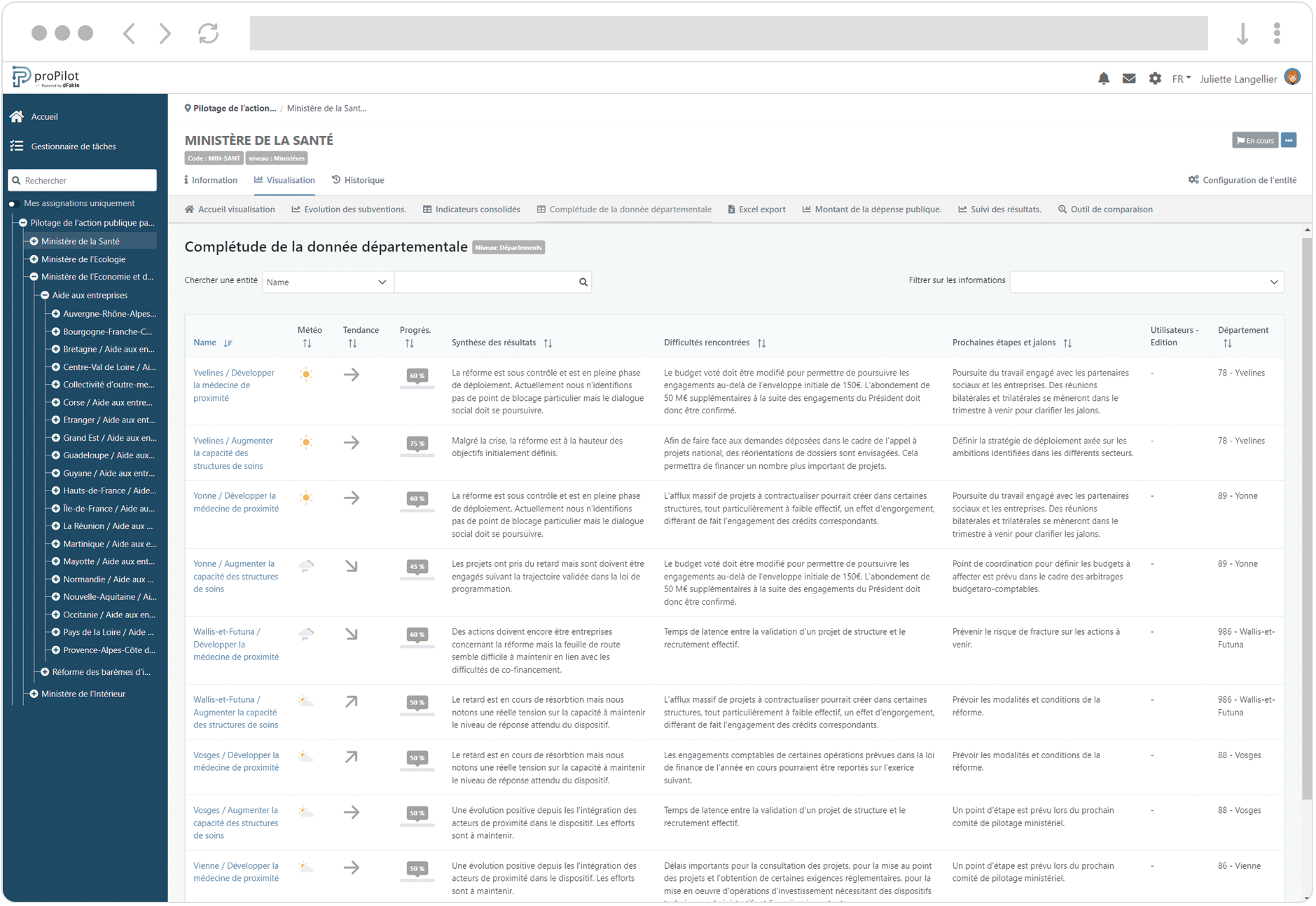Collapse the Aide aux entreprises tree node

43,295
